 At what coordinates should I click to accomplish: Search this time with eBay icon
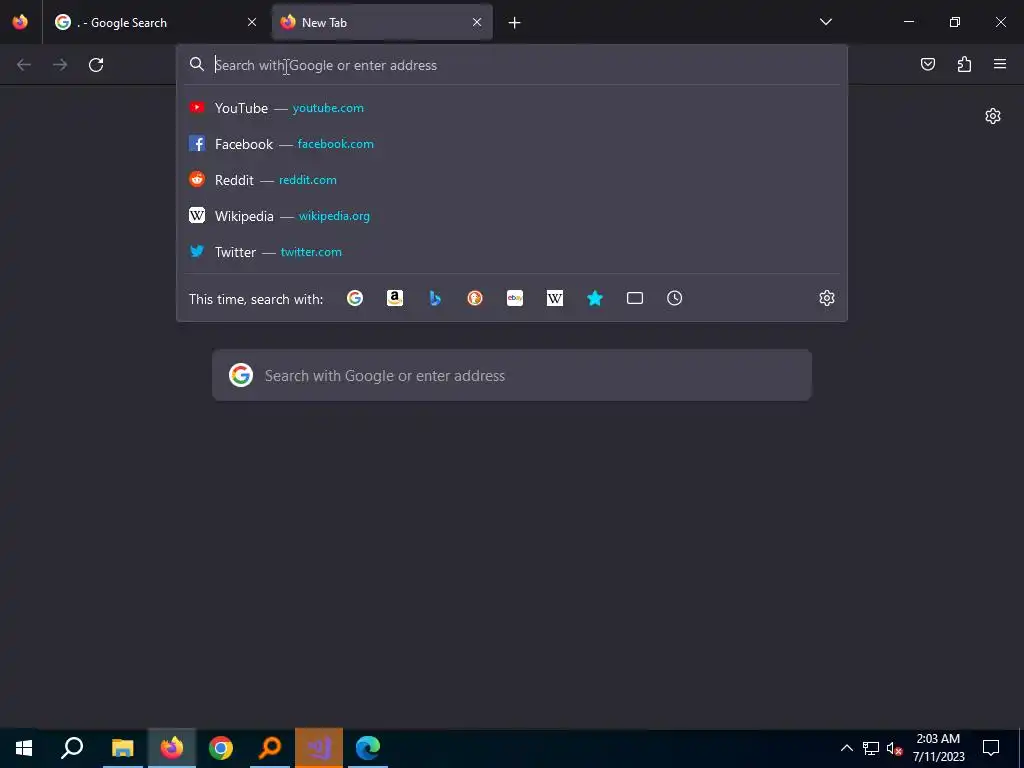click(x=515, y=298)
